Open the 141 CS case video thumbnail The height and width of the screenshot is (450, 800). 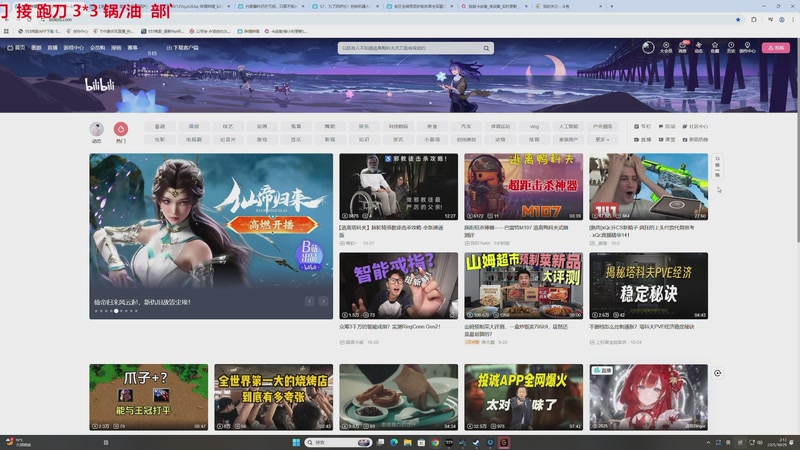648,187
